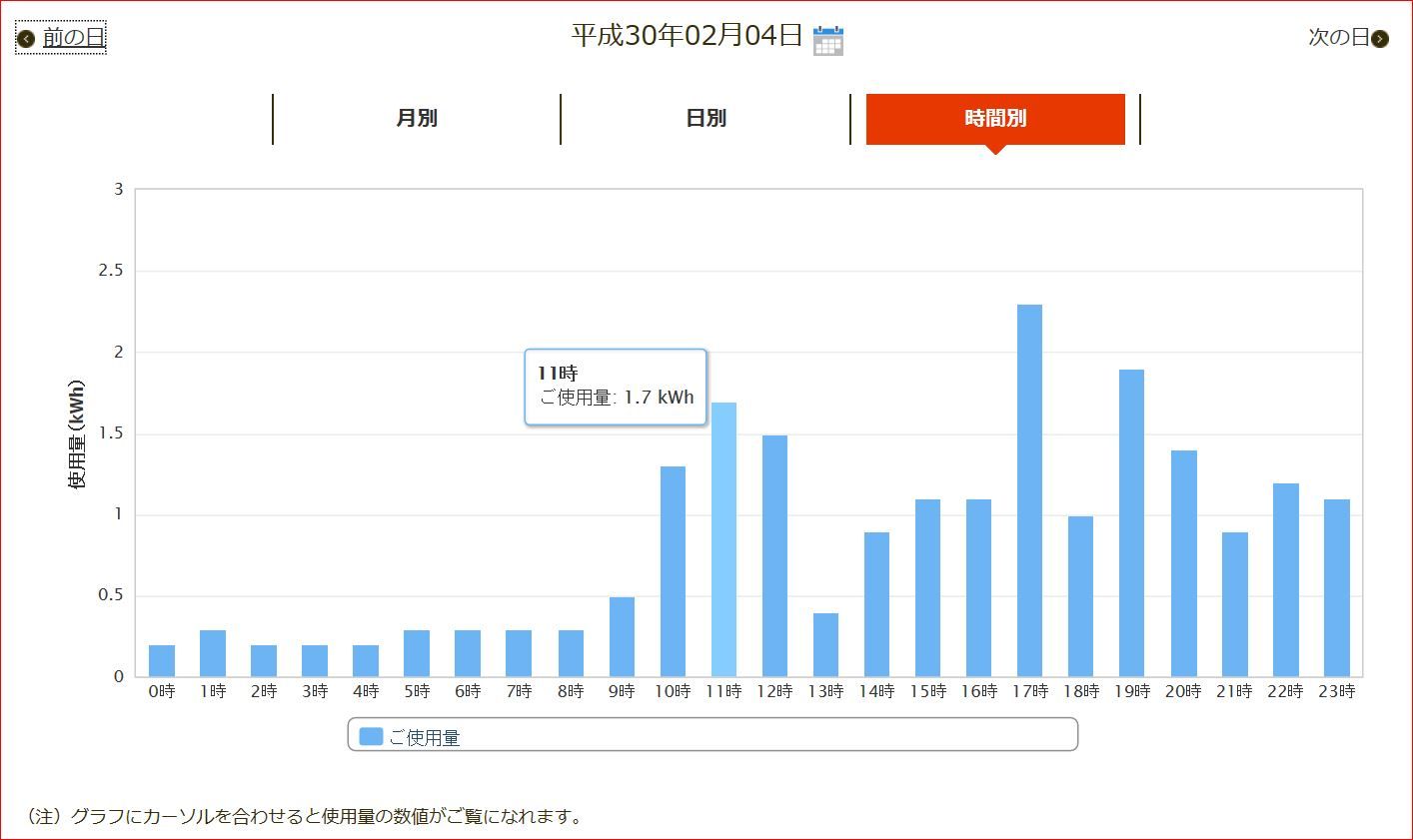Screen dimensions: 1413x840
Task: Click the next day arrow icon
Action: pos(1380,39)
